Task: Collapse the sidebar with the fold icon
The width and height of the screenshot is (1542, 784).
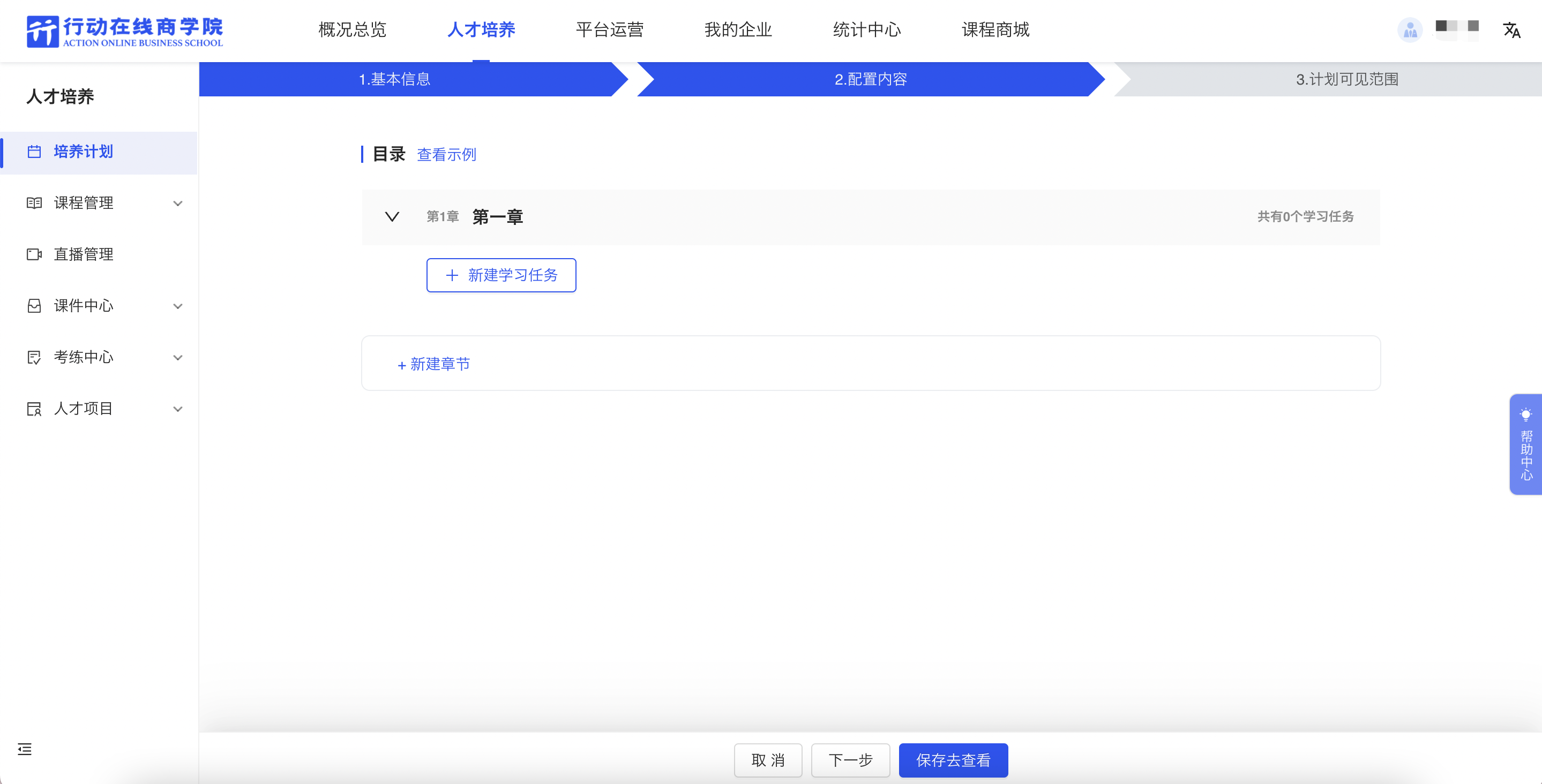Action: (x=25, y=749)
